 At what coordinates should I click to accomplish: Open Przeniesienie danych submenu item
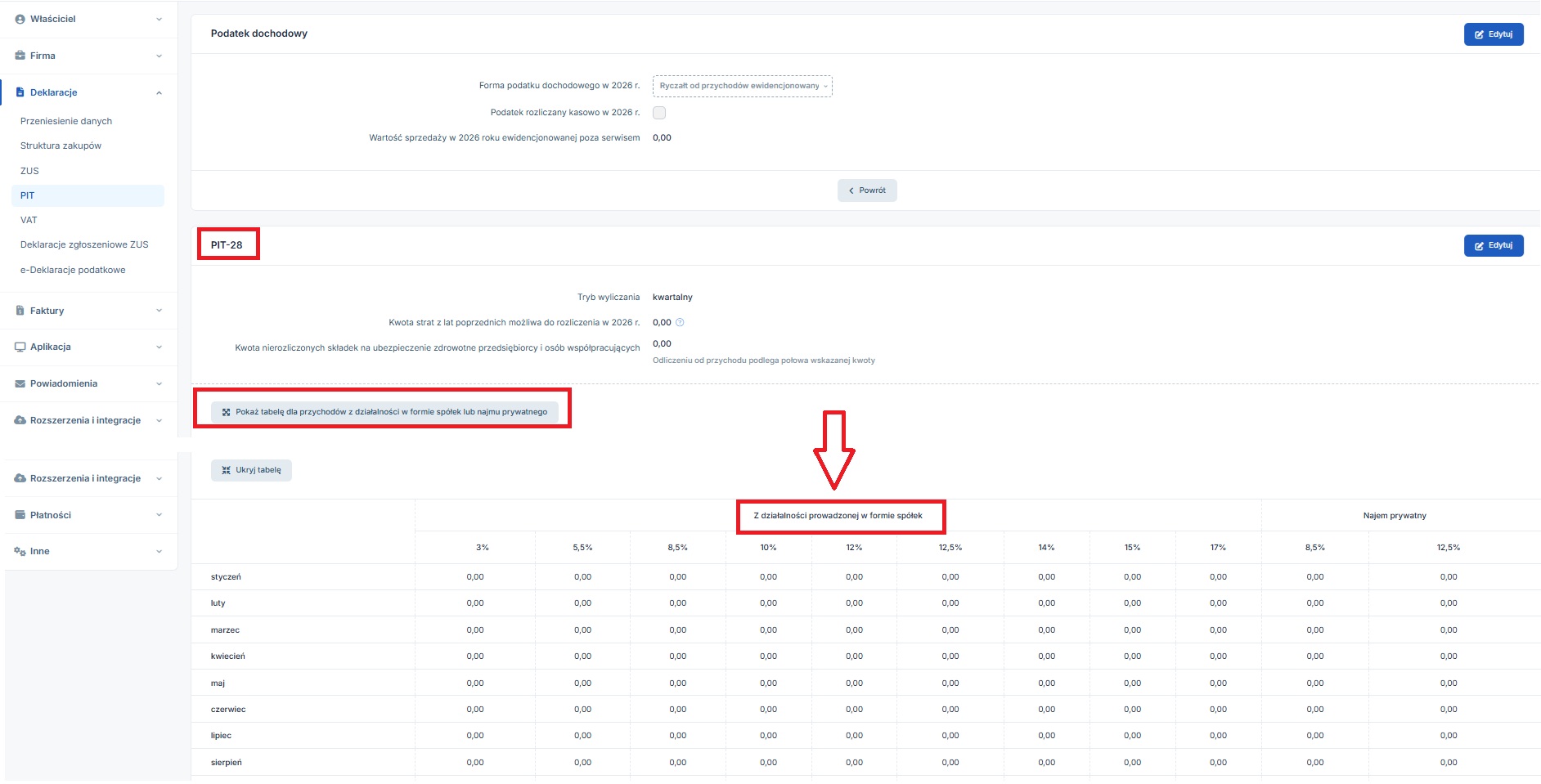point(66,121)
